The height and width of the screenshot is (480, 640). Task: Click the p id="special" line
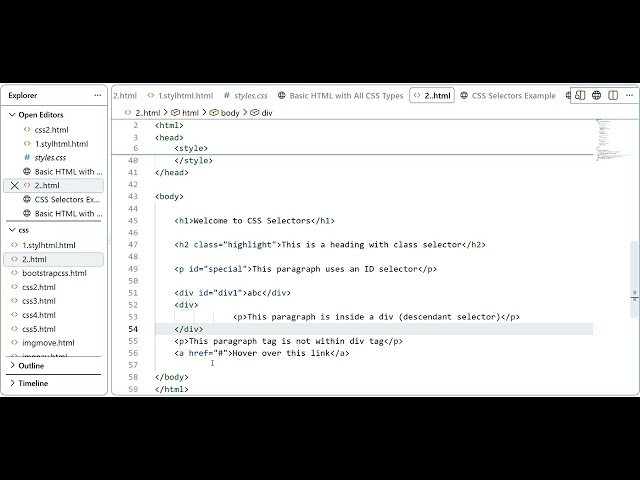coord(305,269)
